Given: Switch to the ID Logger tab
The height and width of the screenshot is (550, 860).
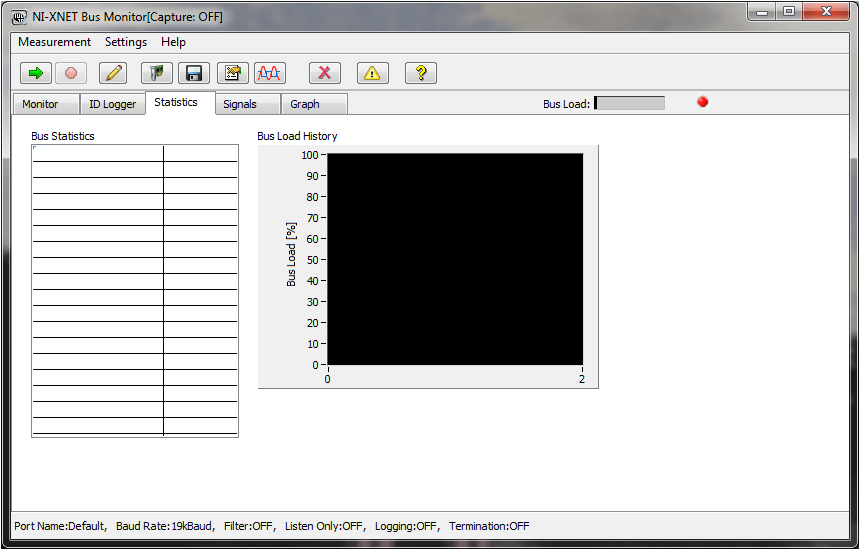Looking at the screenshot, I should click(112, 104).
